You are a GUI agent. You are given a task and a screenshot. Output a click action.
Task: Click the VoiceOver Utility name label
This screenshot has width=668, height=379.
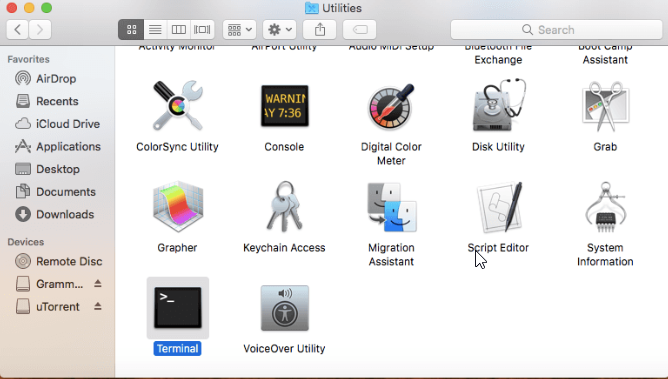click(284, 348)
